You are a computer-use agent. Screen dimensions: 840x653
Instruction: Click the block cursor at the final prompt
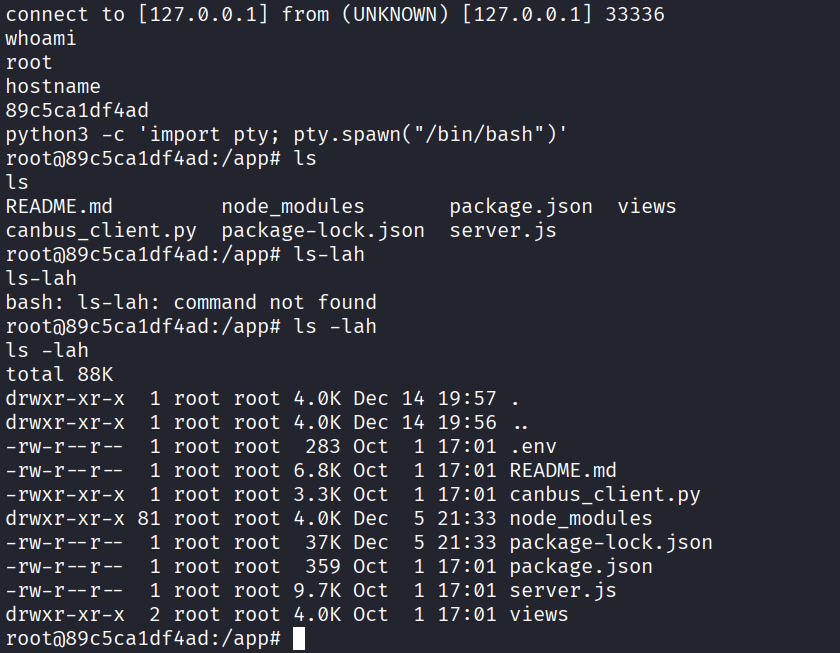tap(299, 638)
